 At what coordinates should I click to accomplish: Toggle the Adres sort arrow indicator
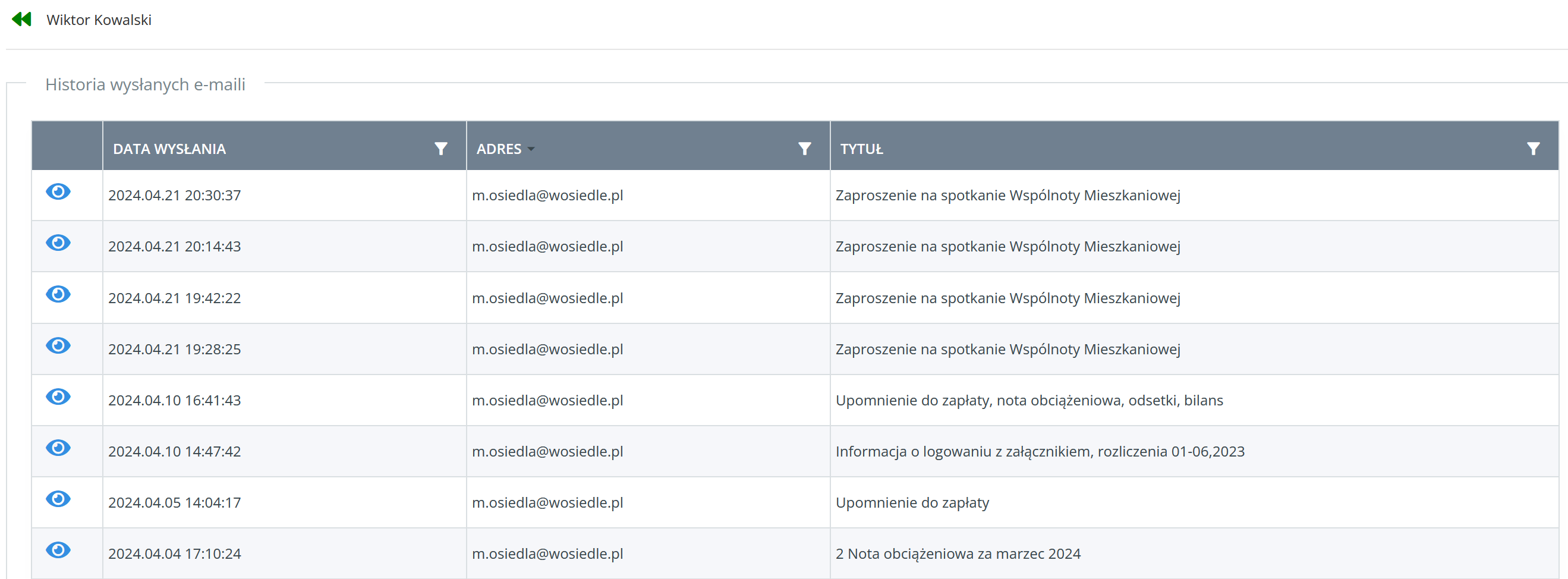(531, 149)
